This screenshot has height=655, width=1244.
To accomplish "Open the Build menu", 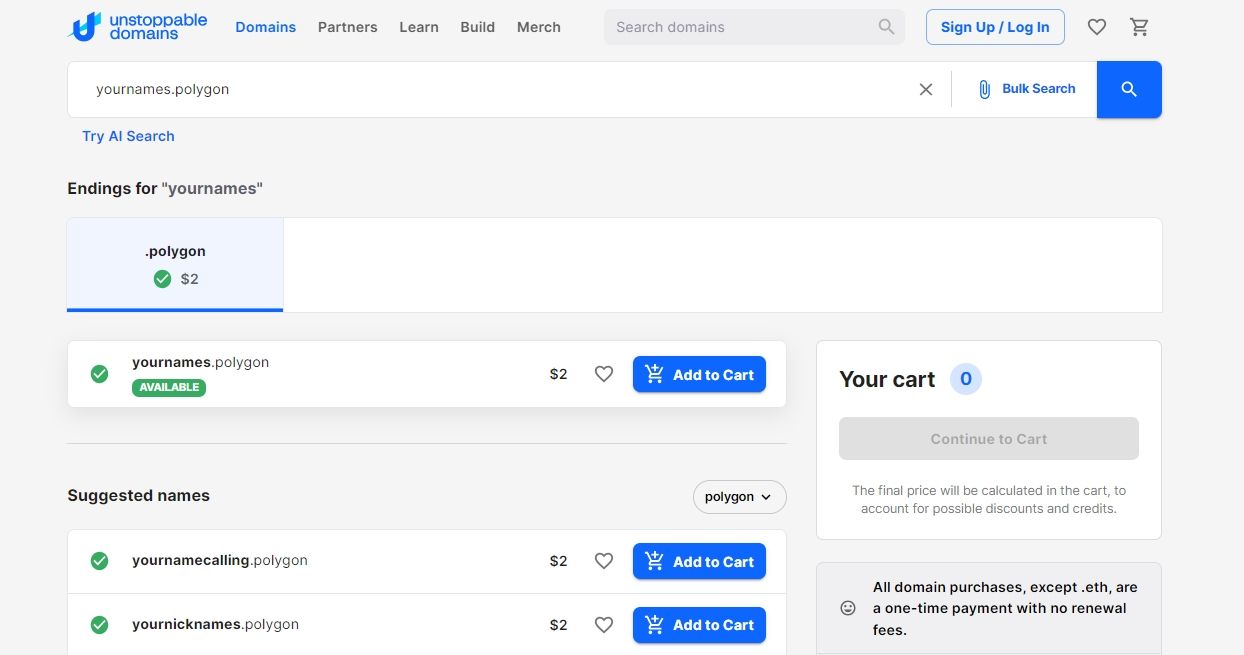I will [x=477, y=27].
